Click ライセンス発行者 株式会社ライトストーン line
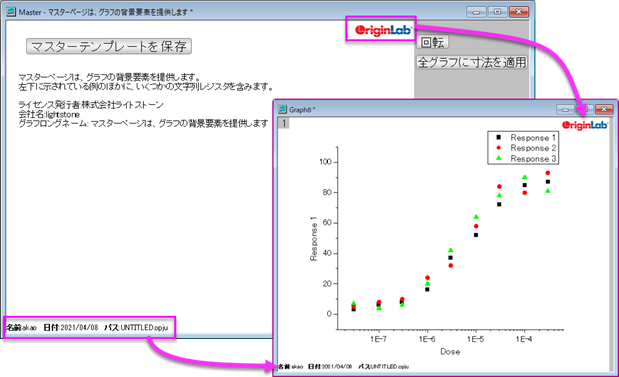 click(91, 105)
